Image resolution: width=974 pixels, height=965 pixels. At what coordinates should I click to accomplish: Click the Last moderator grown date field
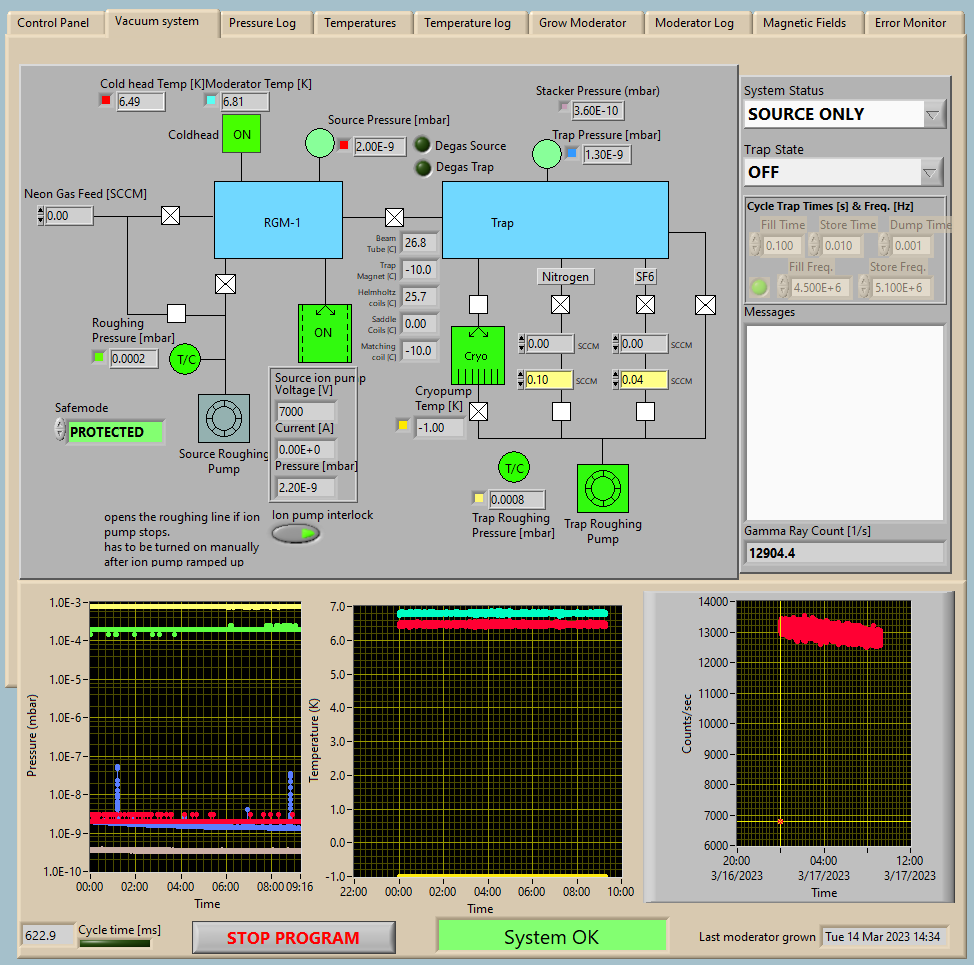[884, 936]
